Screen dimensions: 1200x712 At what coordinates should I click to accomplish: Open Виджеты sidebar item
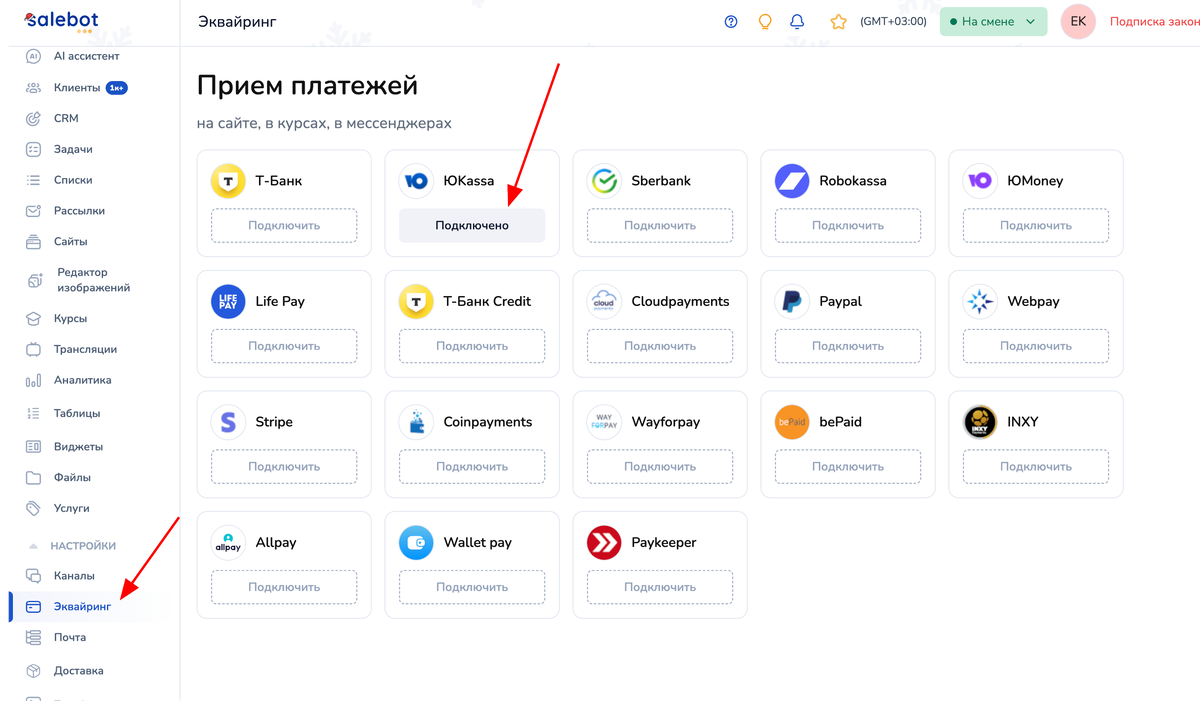[76, 446]
